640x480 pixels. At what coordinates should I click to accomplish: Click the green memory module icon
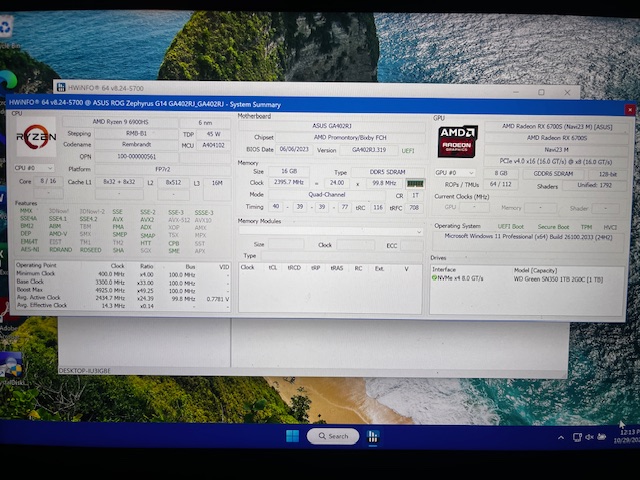pos(415,183)
